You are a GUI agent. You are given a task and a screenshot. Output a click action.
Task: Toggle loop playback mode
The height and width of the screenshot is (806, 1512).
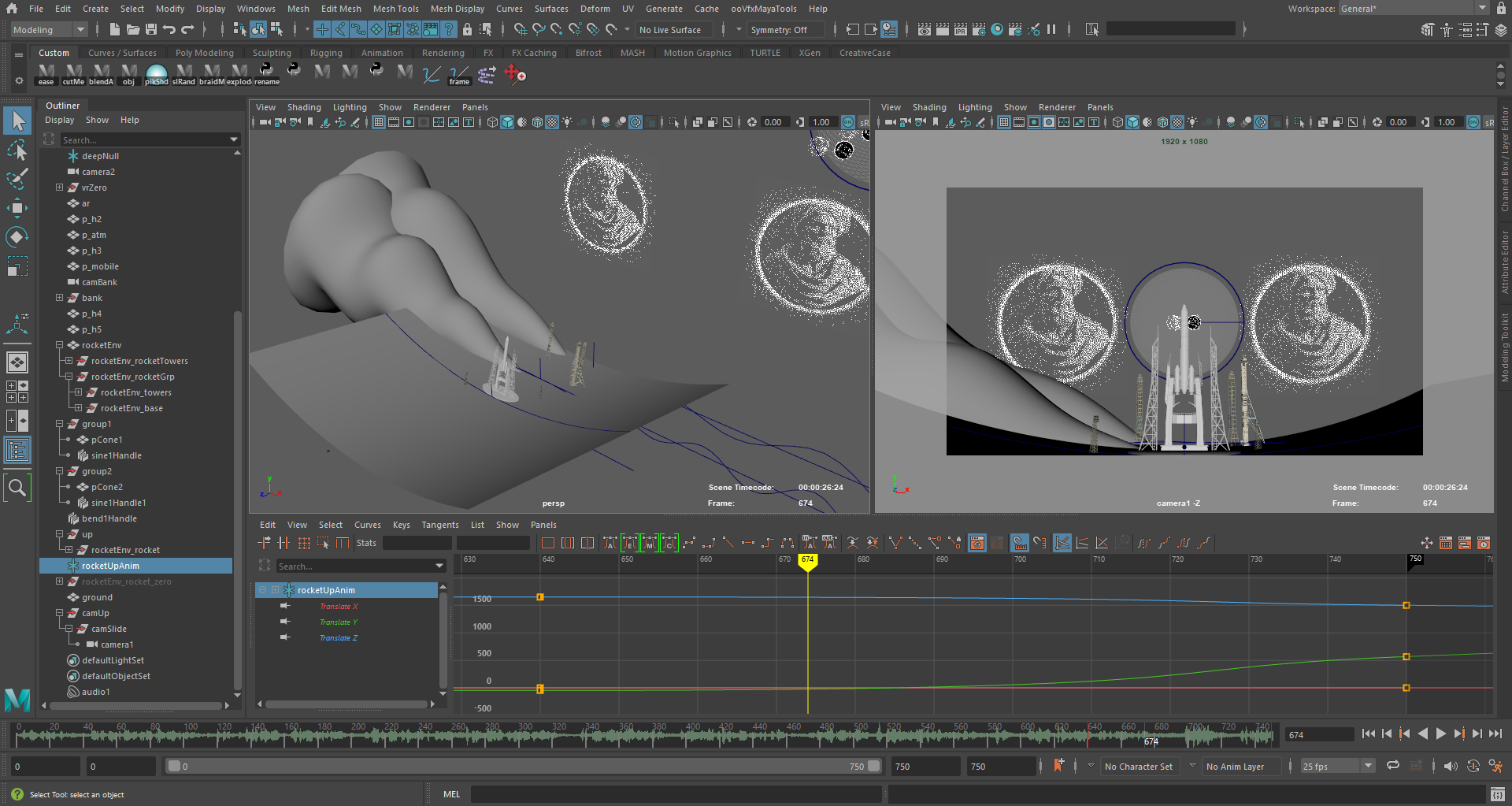[1393, 766]
